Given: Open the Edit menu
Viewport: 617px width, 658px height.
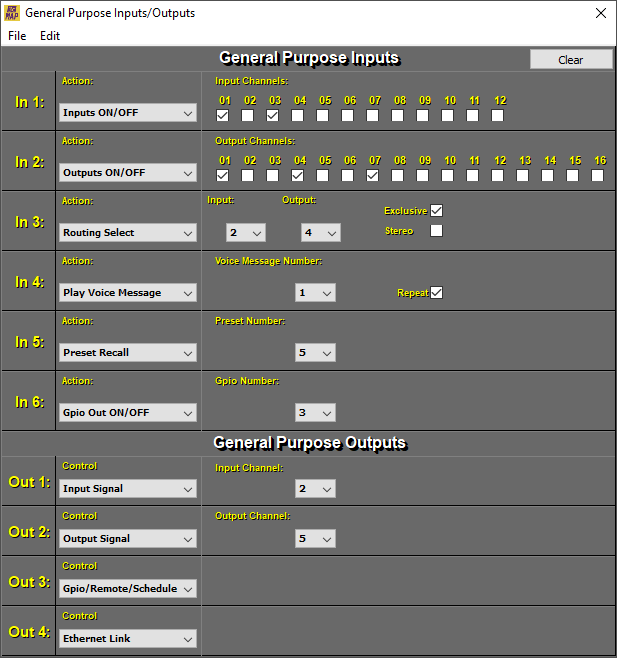Looking at the screenshot, I should (50, 35).
